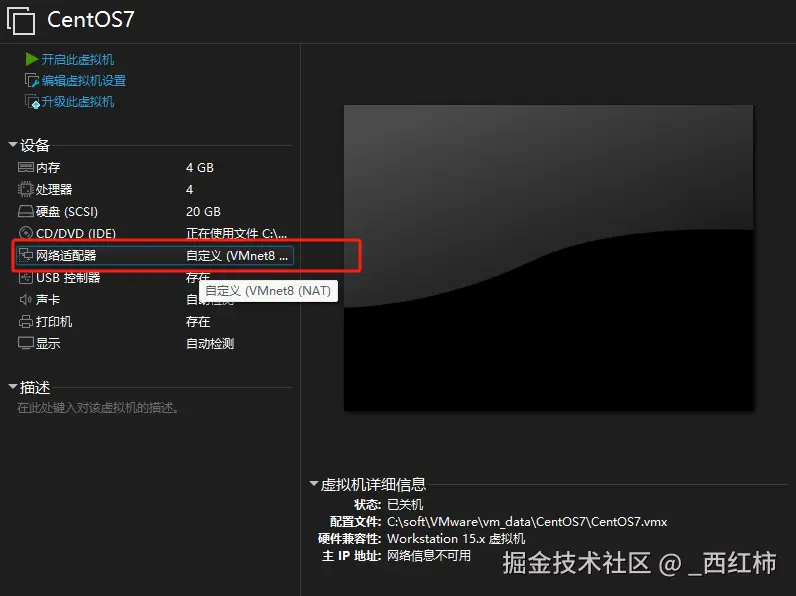Click the CentOS7 title text

[x=91, y=20]
